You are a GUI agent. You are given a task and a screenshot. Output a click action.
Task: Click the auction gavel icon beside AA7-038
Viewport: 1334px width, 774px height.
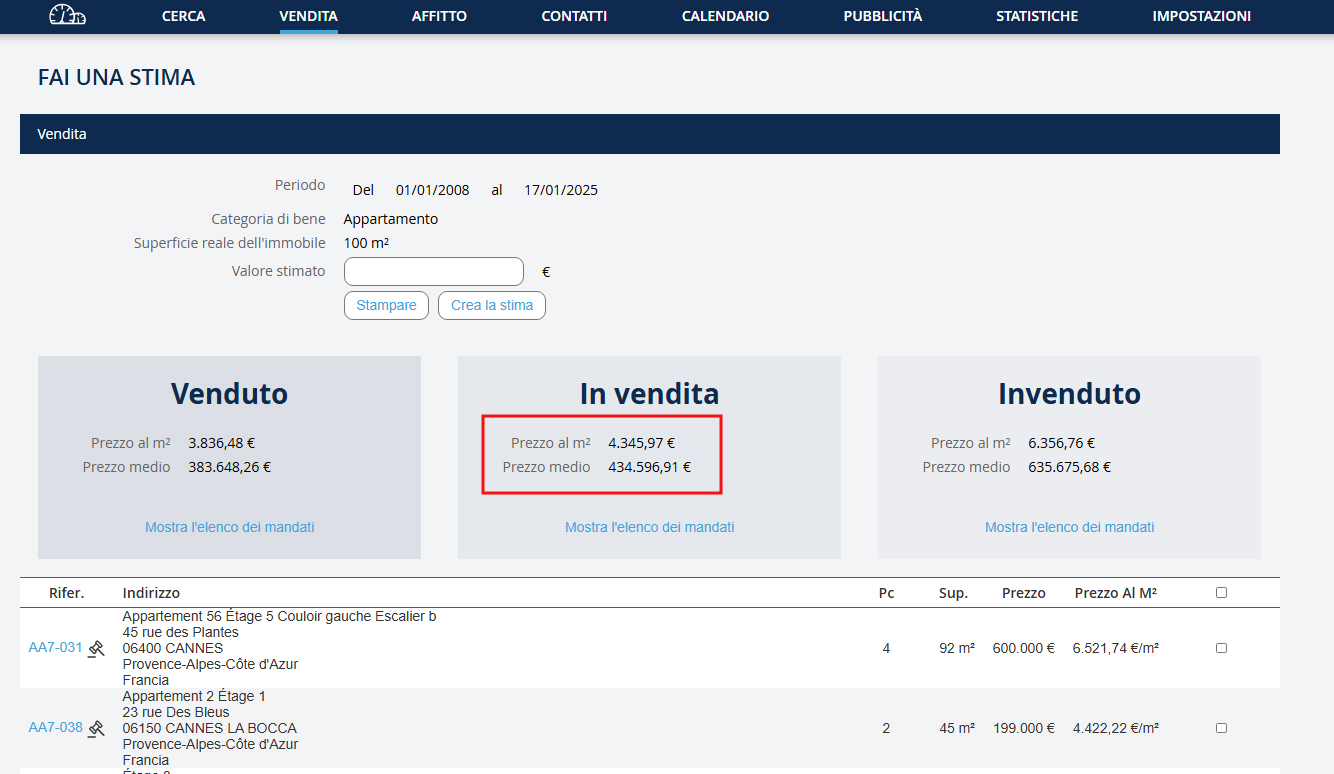click(96, 728)
